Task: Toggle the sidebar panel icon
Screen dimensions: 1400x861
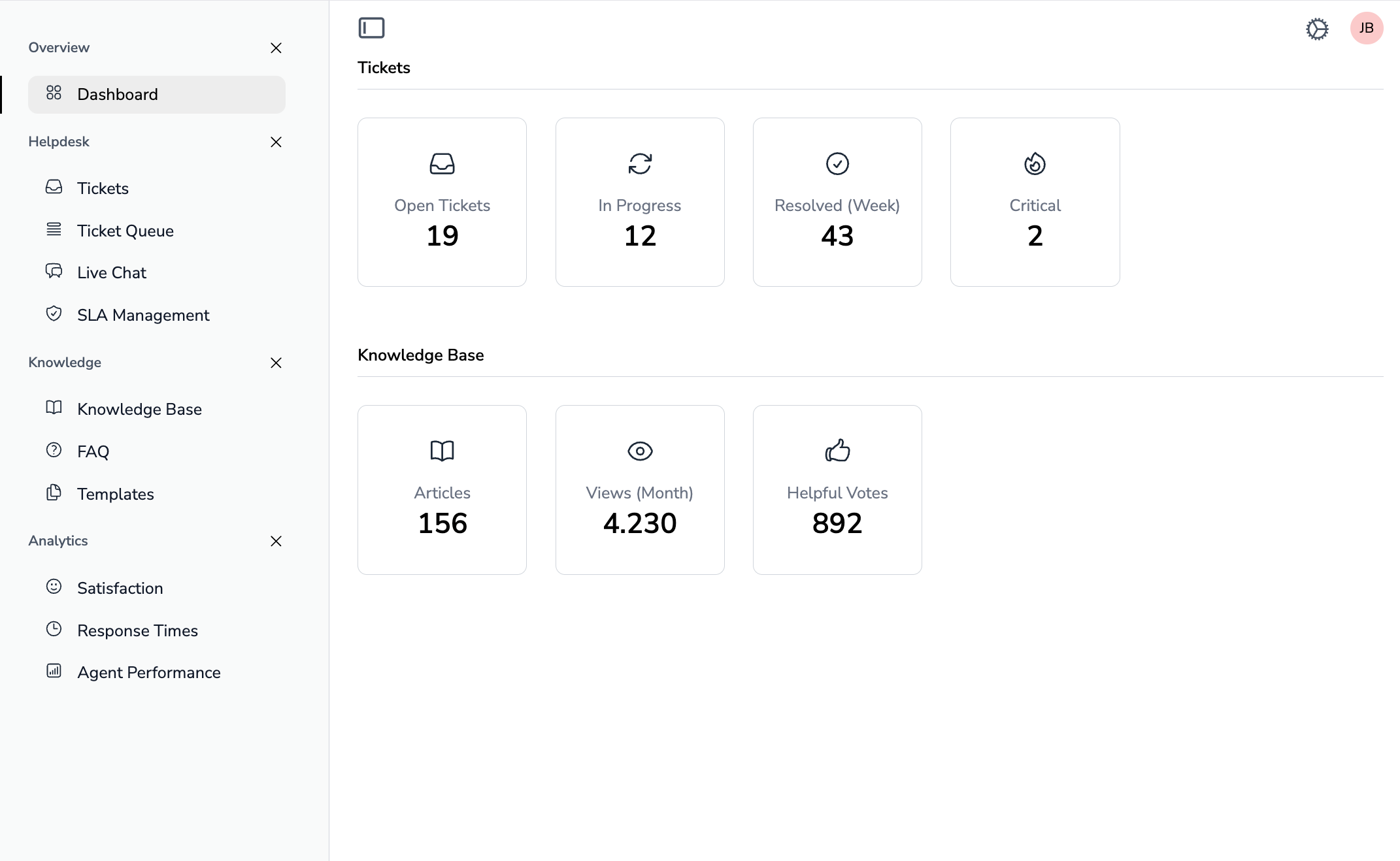Action: click(371, 28)
